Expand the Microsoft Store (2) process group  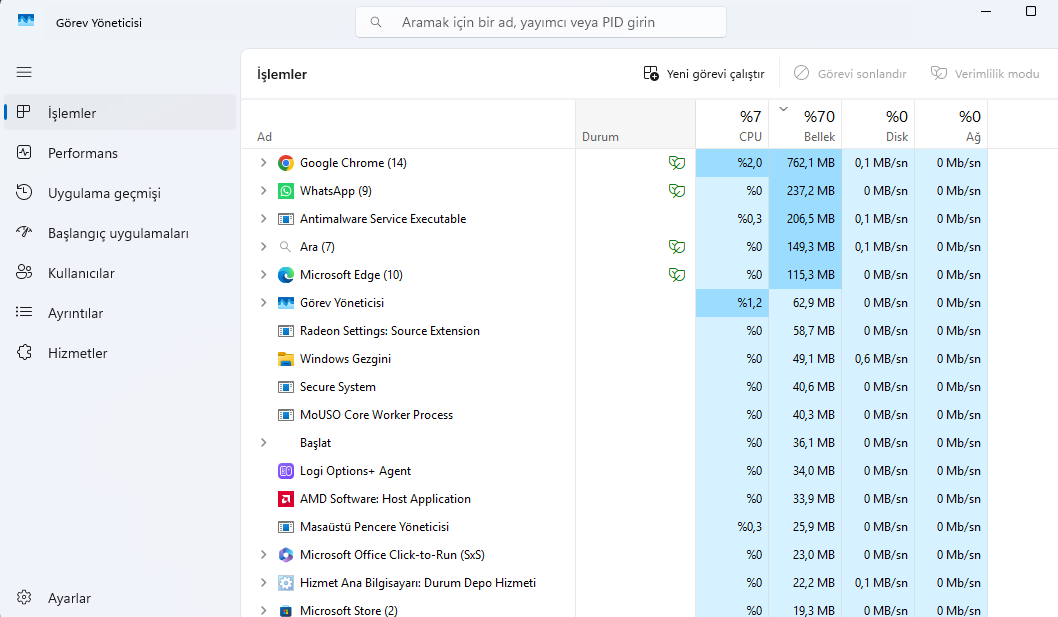coord(263,610)
